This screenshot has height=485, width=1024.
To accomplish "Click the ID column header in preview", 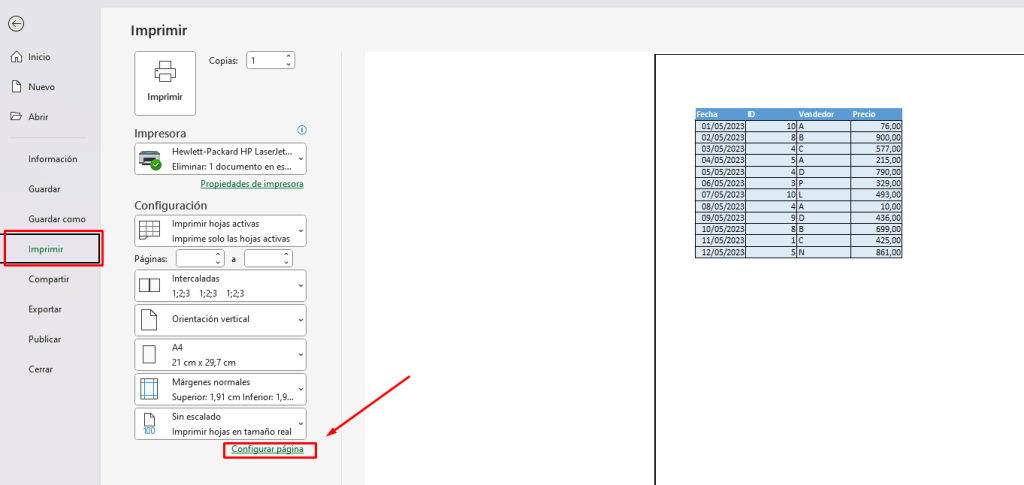I will (751, 114).
